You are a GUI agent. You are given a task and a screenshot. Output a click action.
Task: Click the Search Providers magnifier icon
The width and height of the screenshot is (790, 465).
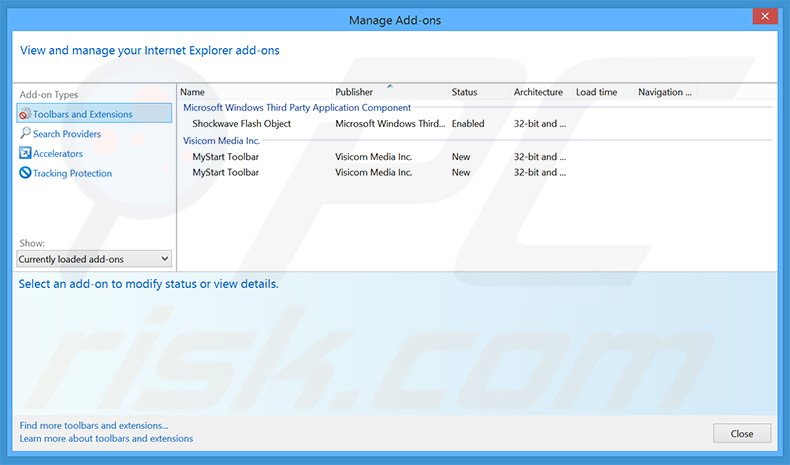[x=25, y=133]
